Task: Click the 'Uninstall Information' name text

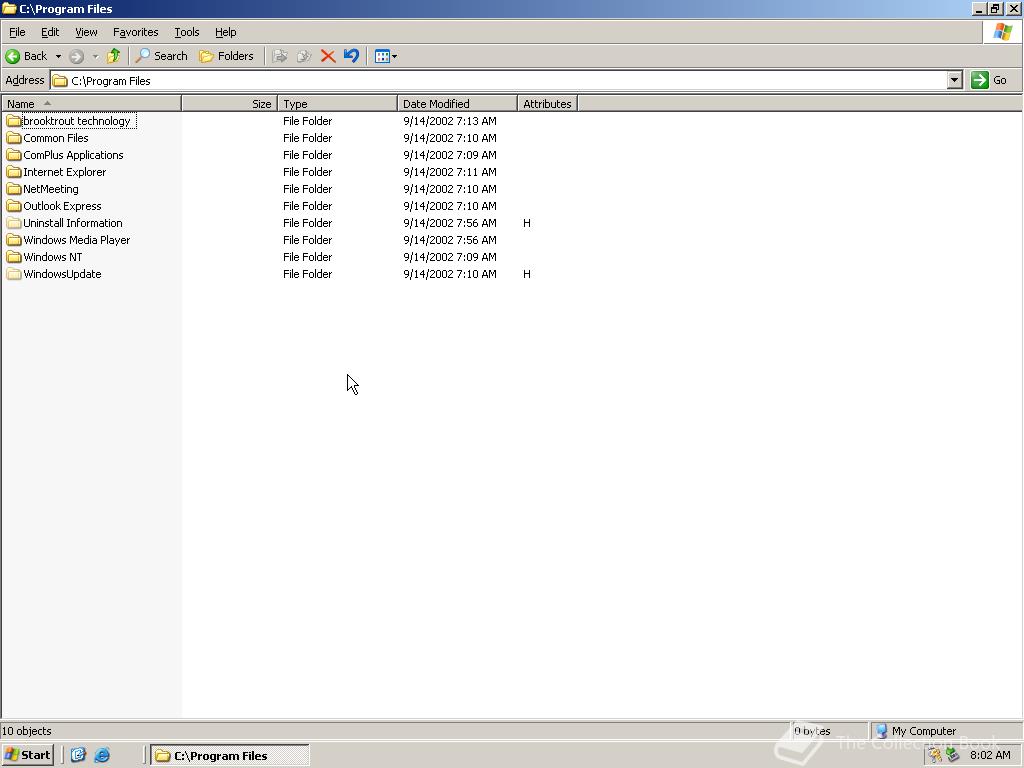Action: (72, 223)
